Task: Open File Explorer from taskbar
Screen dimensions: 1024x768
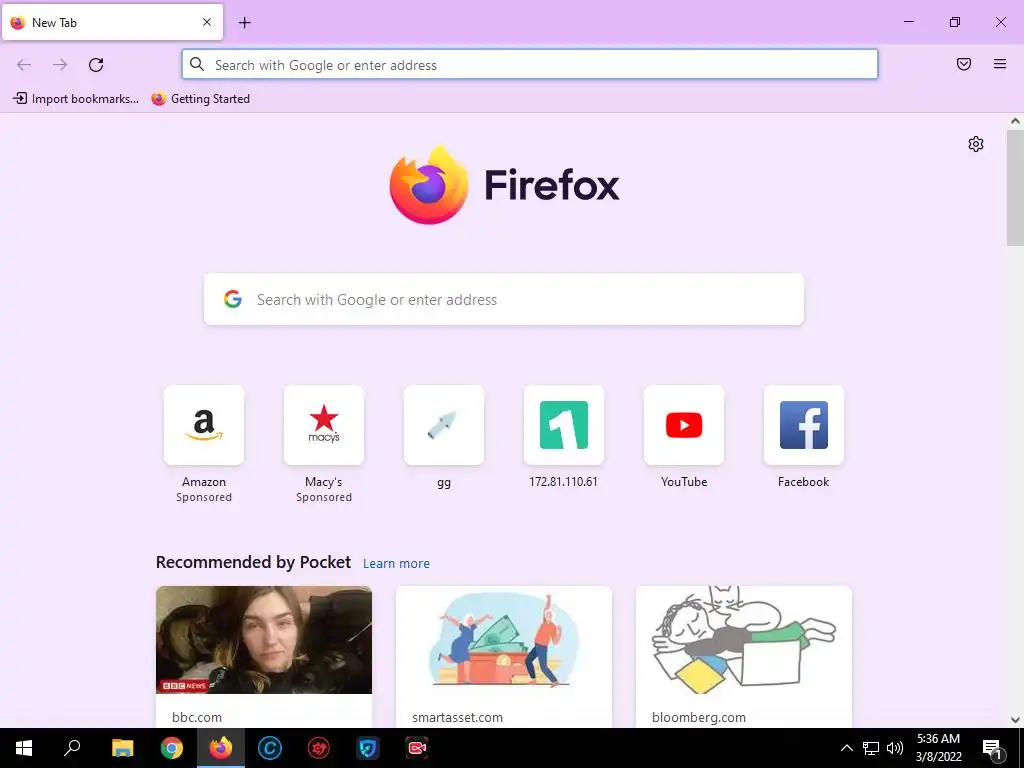Action: 122,748
